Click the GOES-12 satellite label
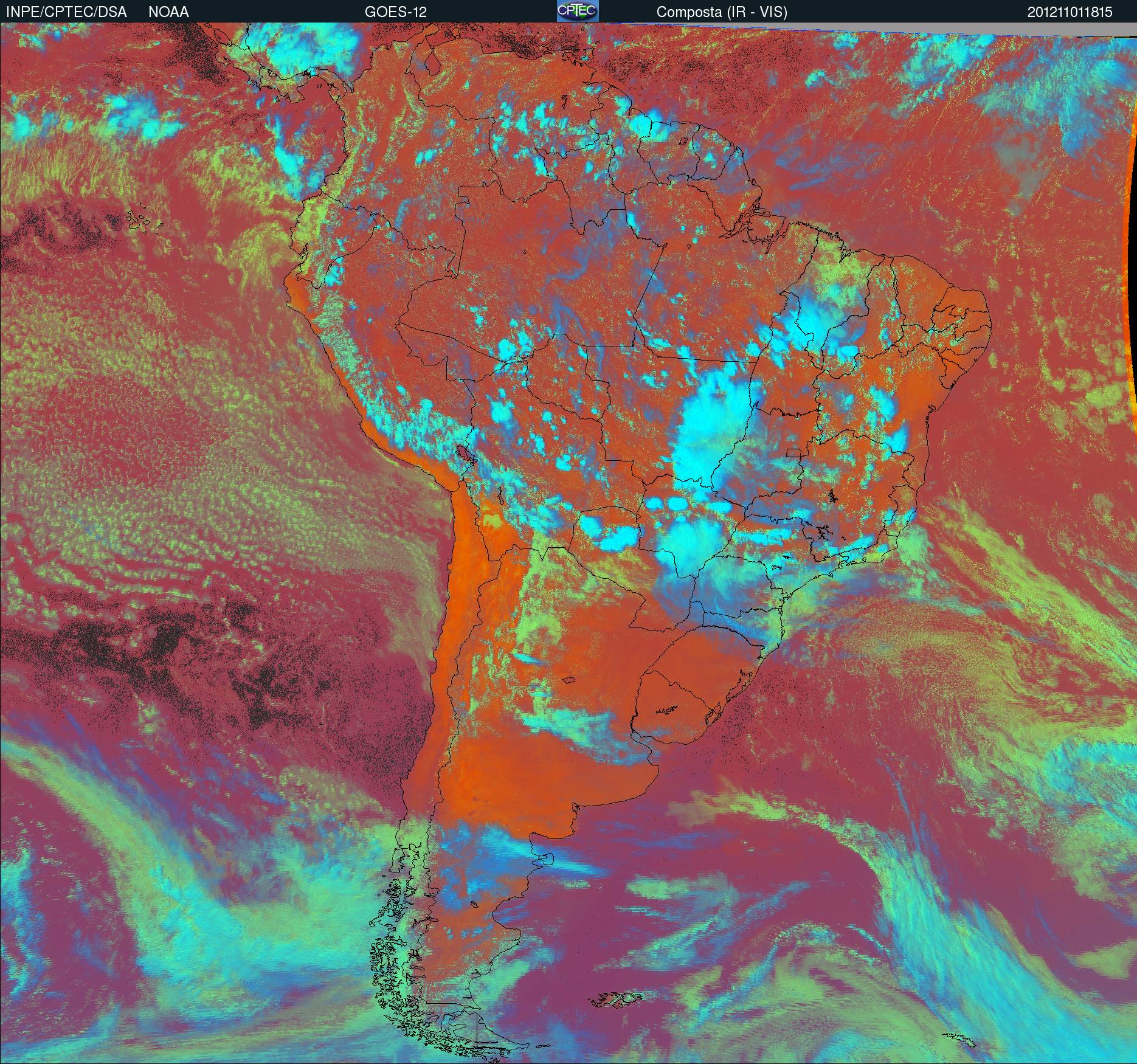Viewport: 1137px width, 1064px height. pyautogui.click(x=395, y=12)
